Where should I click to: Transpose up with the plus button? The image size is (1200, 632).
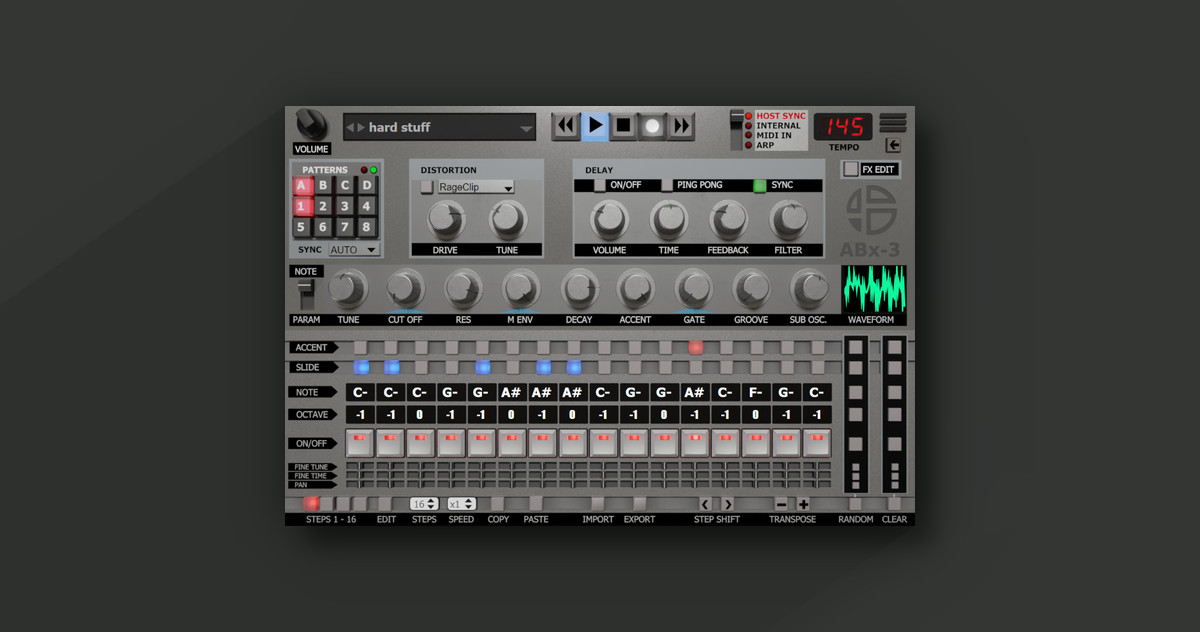coord(803,504)
